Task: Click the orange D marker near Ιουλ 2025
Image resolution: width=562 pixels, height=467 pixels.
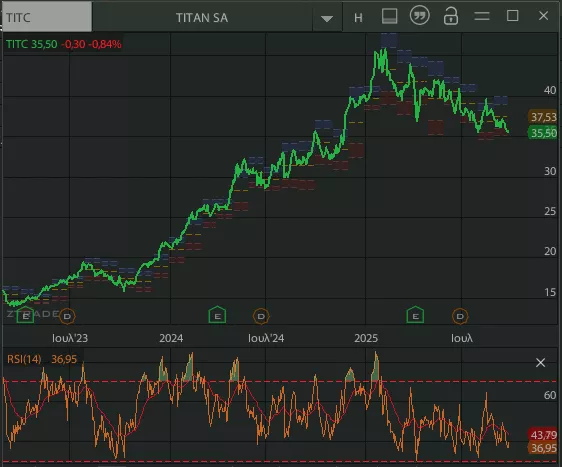Action: (460, 316)
